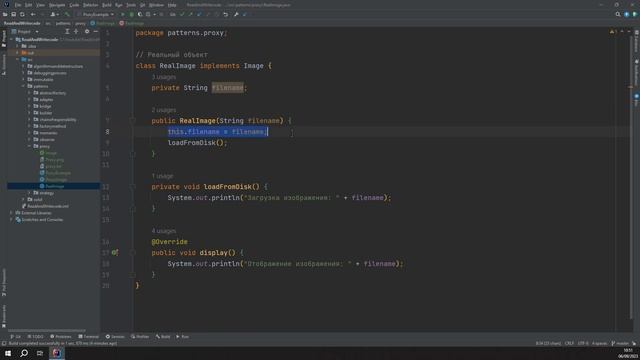Screen dimensions: 640x360
Task: Click the Save All toolbar icon
Action: 13,14
